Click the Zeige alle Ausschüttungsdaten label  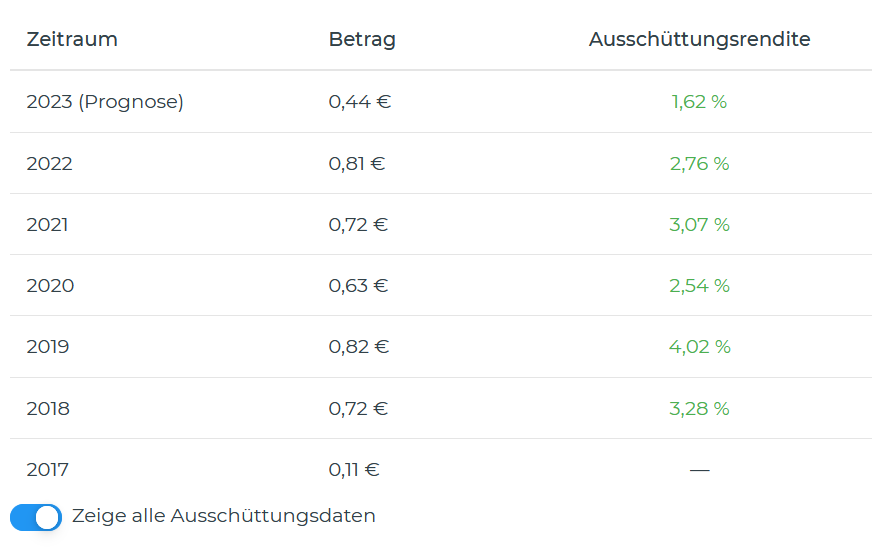[x=223, y=516]
